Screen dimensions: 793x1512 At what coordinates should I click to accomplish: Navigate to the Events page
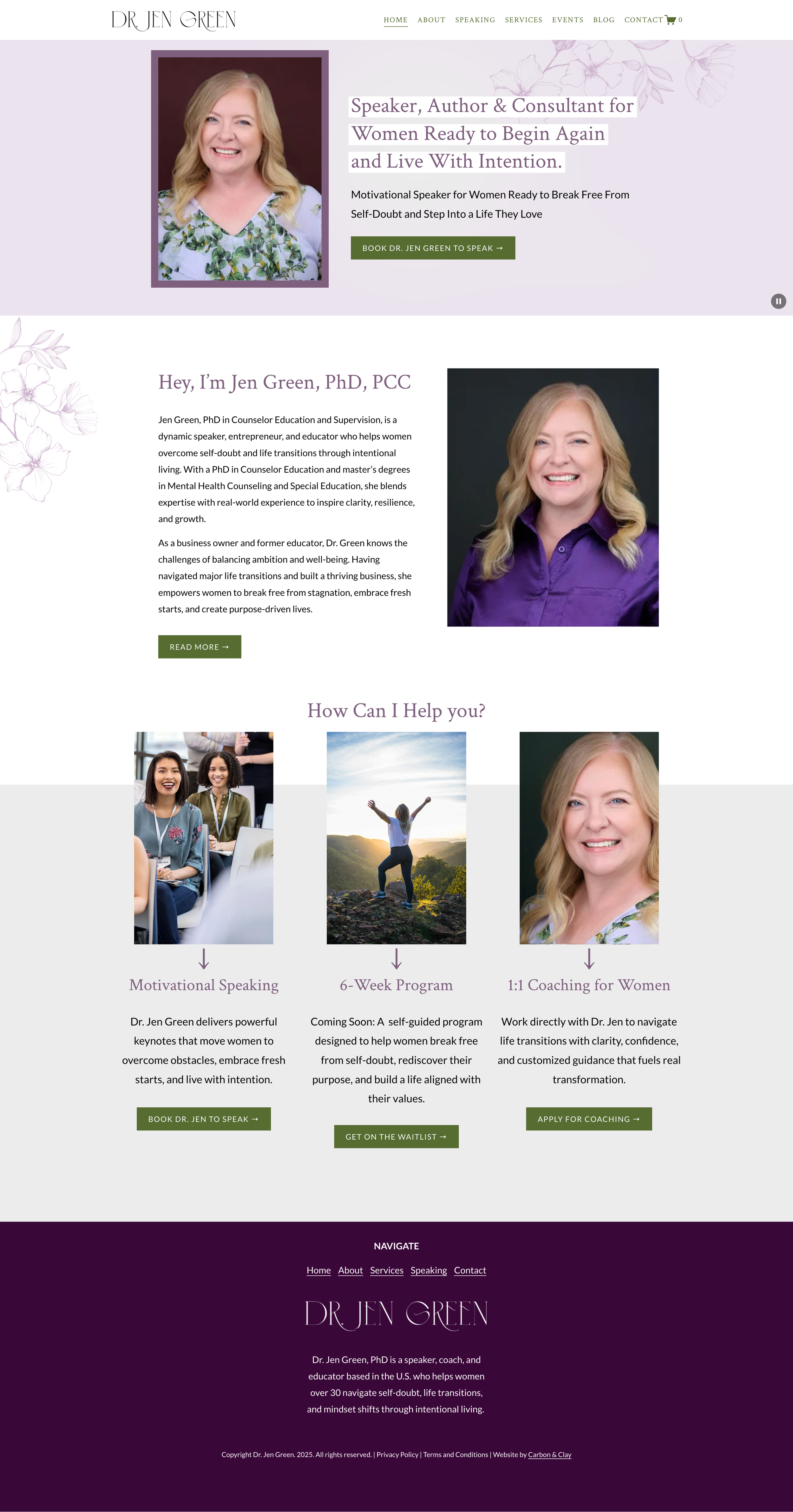coord(567,20)
